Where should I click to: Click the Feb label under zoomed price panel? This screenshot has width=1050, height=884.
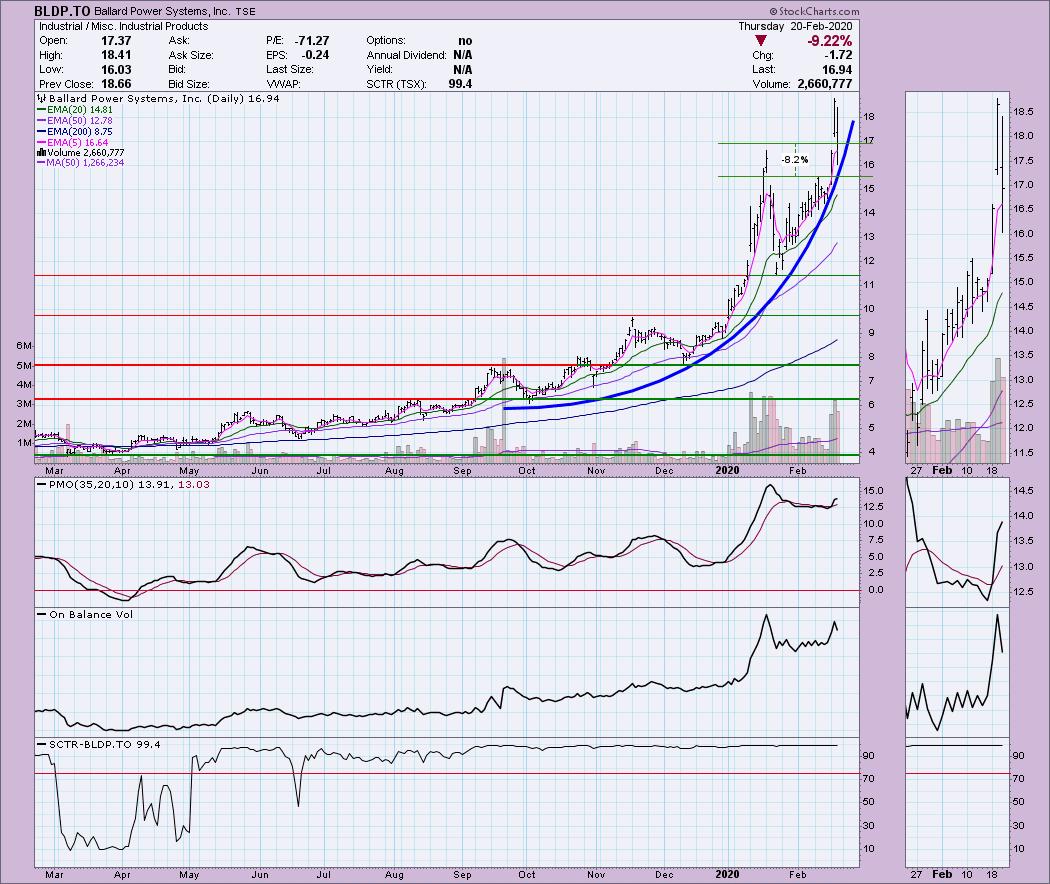pos(942,469)
